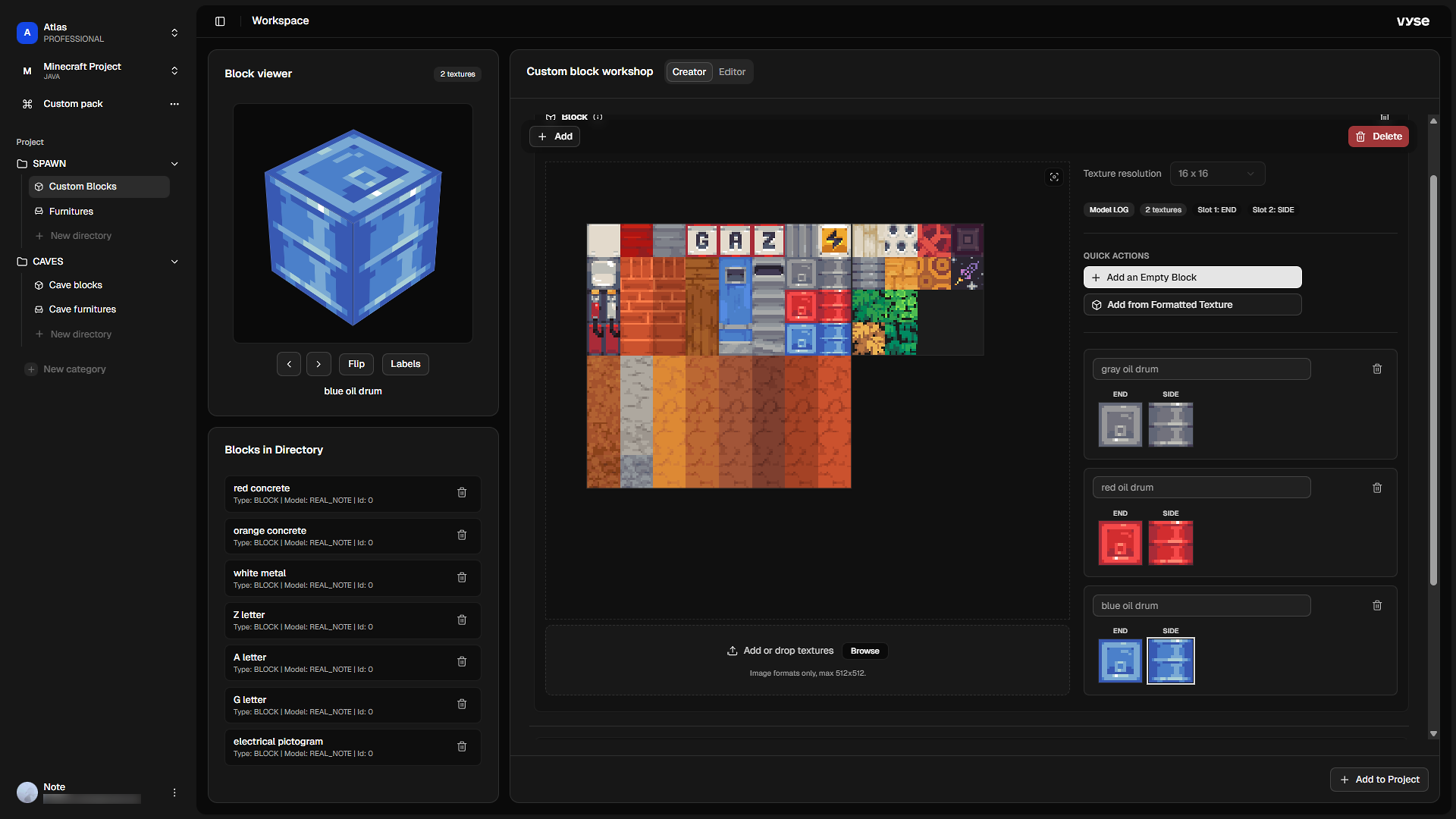The height and width of the screenshot is (819, 1456).
Task: Select blue oil drum SIDE texture slot
Action: [1170, 661]
